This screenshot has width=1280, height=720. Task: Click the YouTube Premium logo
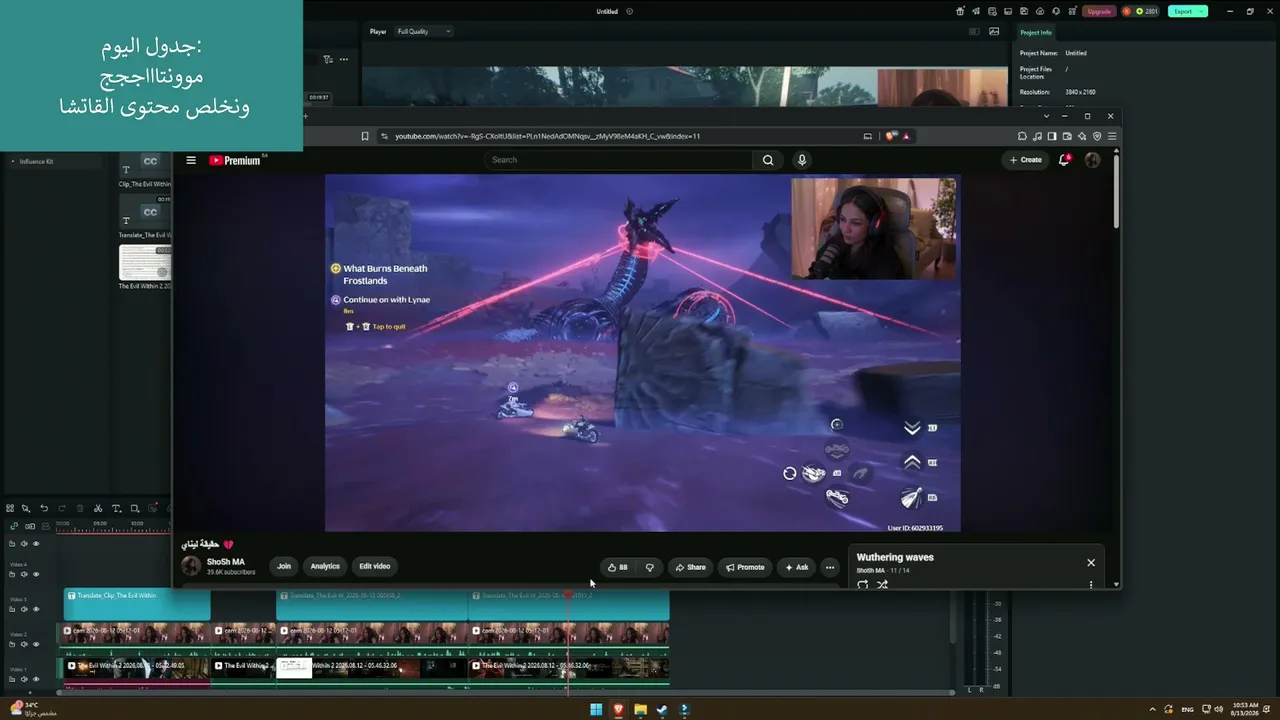click(236, 160)
